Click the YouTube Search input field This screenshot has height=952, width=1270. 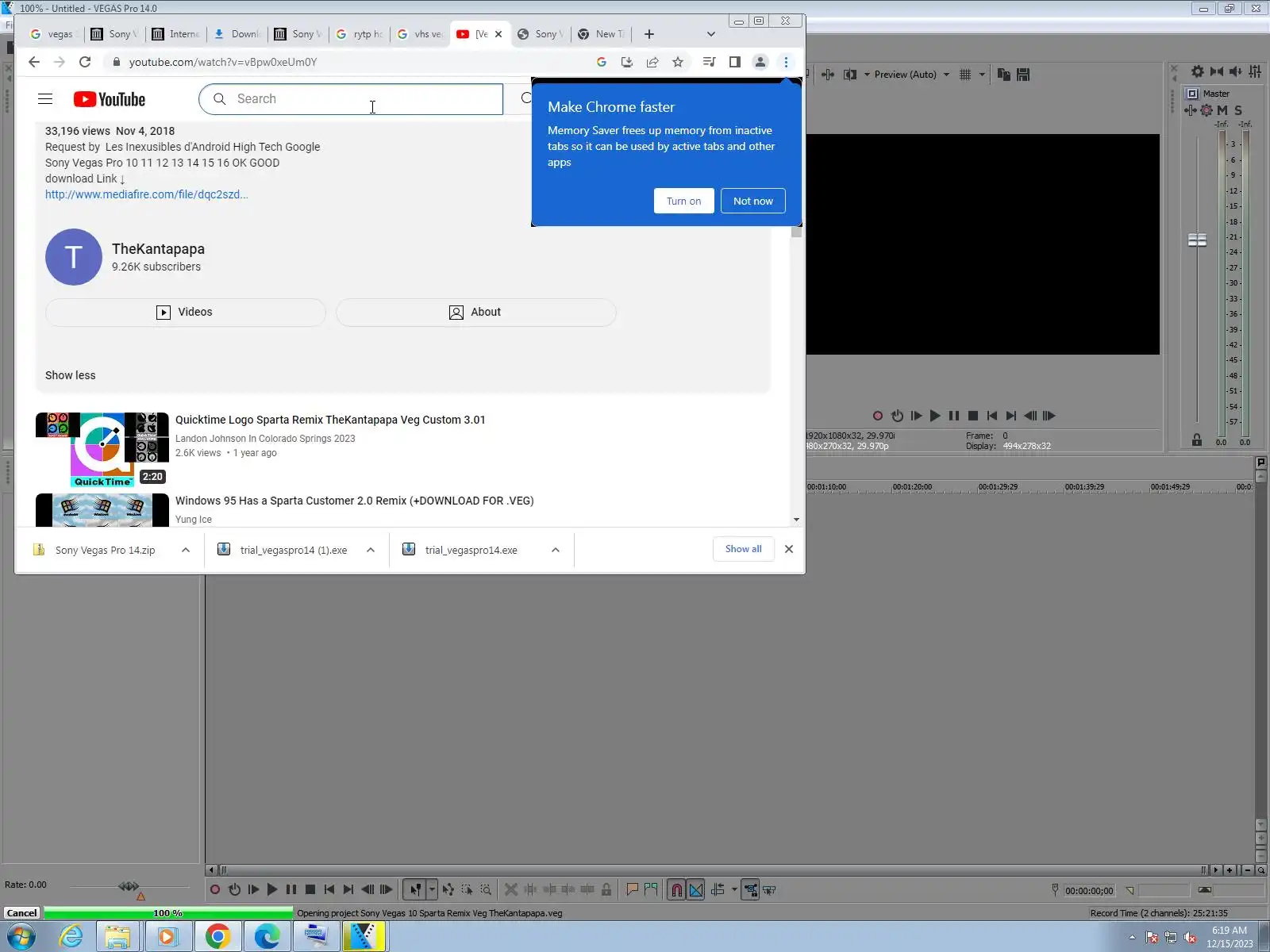[351, 99]
